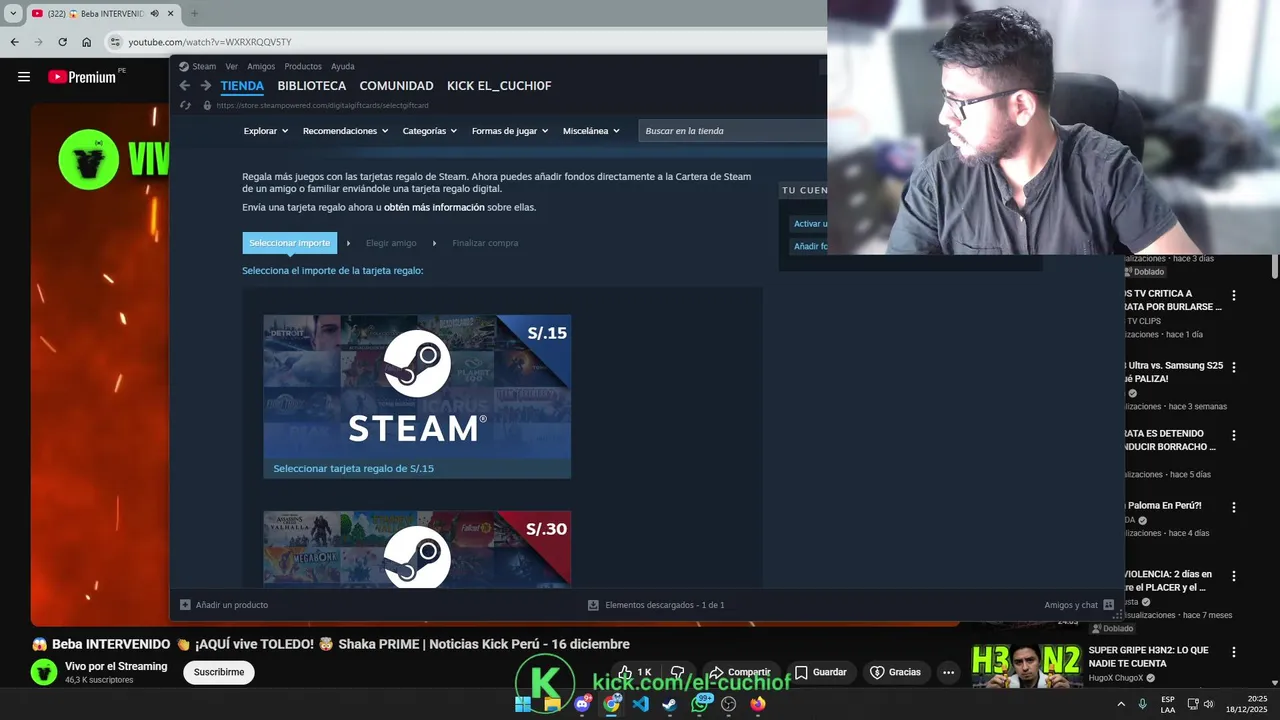This screenshot has height=720, width=1280.
Task: Open the Discord taskbar icon
Action: tap(582, 704)
